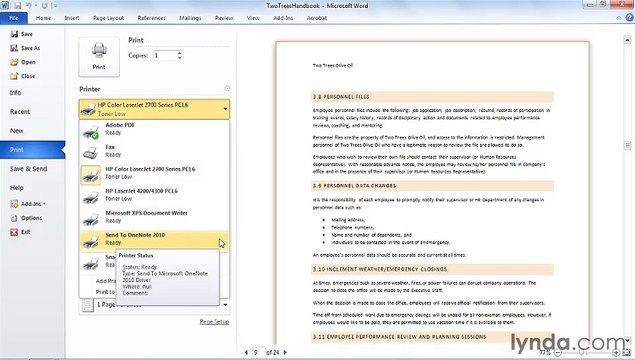The width and height of the screenshot is (635, 360).
Task: Click the current page number field
Action: tap(258, 352)
